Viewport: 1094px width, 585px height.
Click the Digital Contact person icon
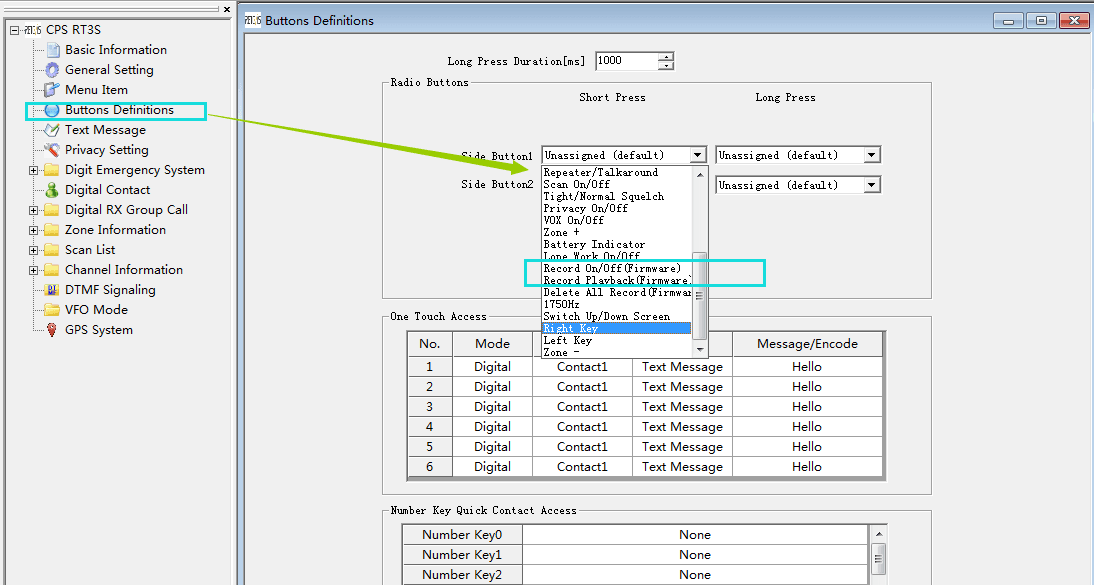point(52,190)
